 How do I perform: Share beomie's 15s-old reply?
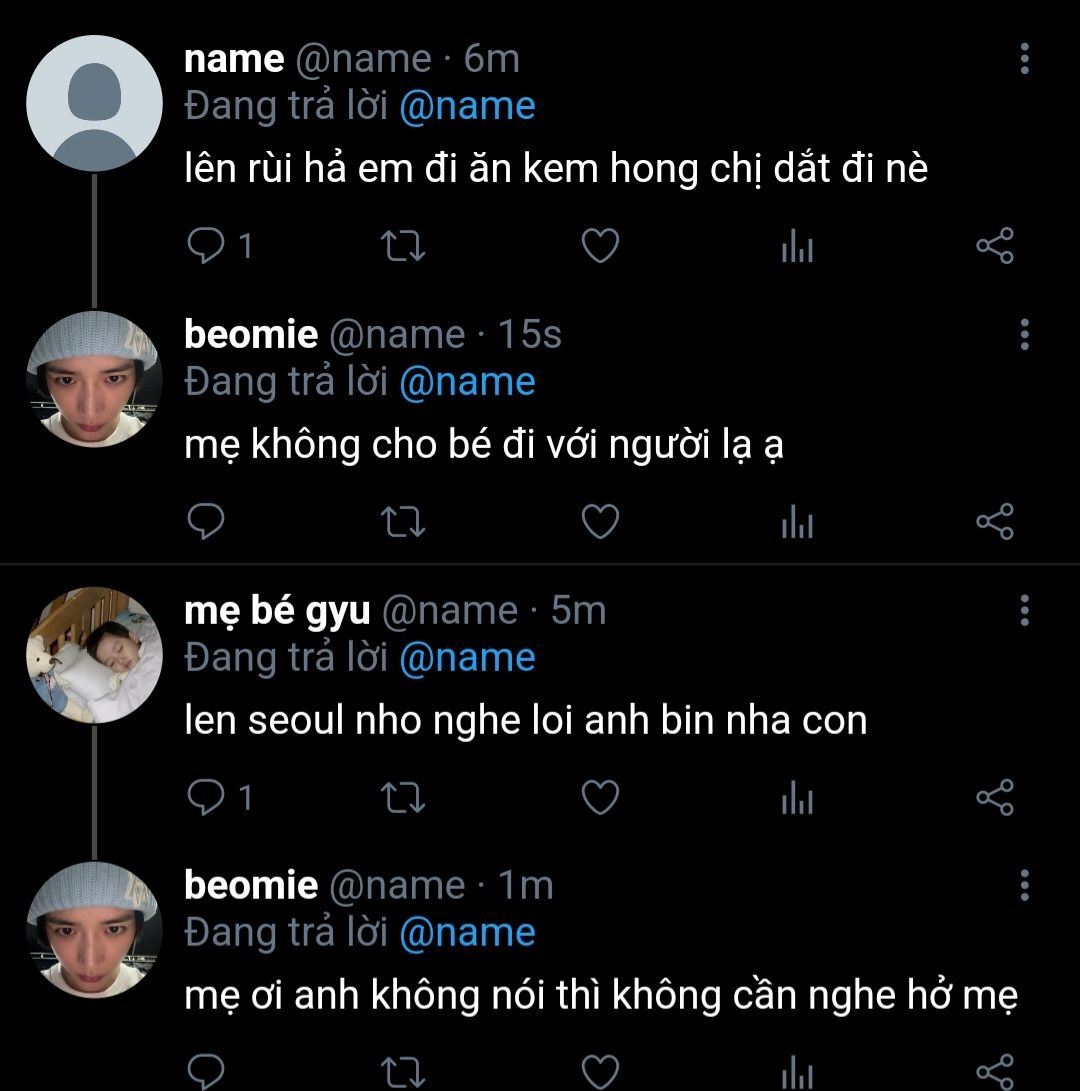[x=994, y=521]
